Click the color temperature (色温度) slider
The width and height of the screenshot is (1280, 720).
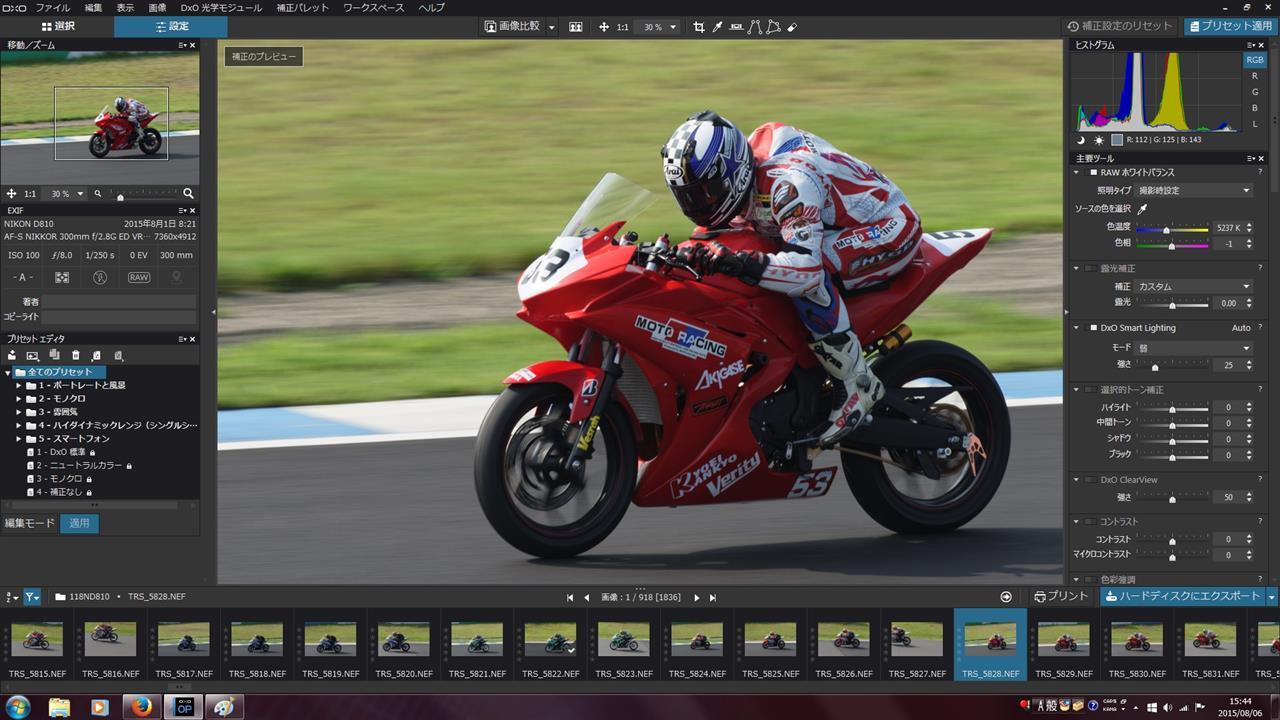point(1172,228)
